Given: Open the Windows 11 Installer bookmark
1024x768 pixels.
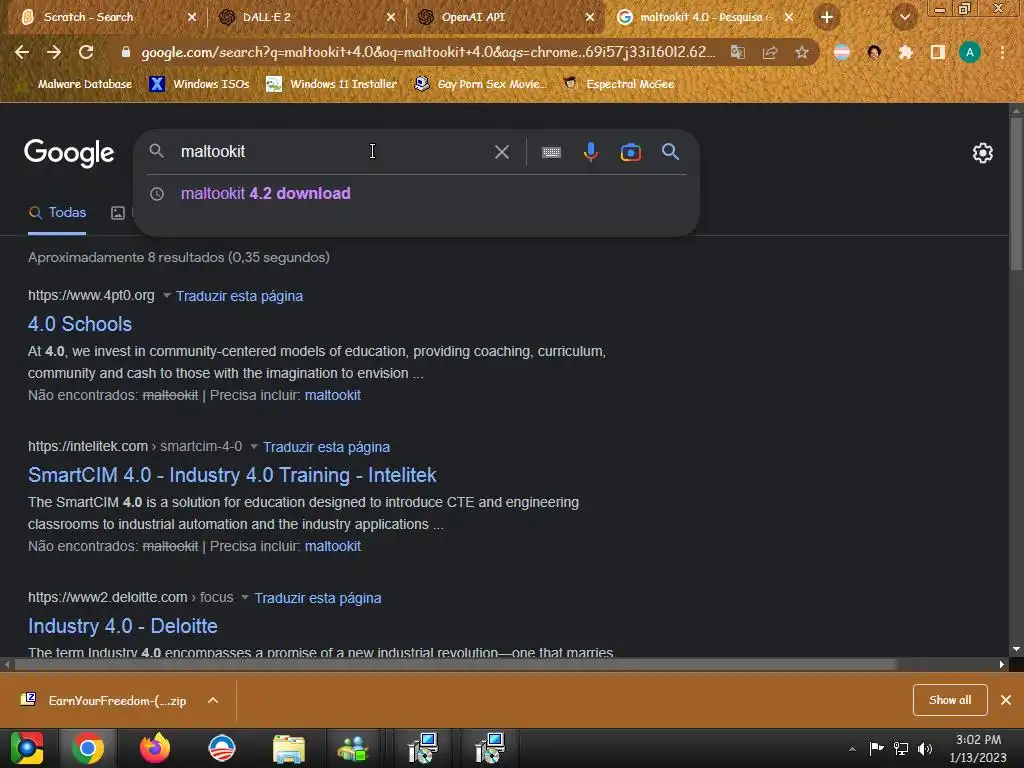Looking at the screenshot, I should tap(332, 84).
